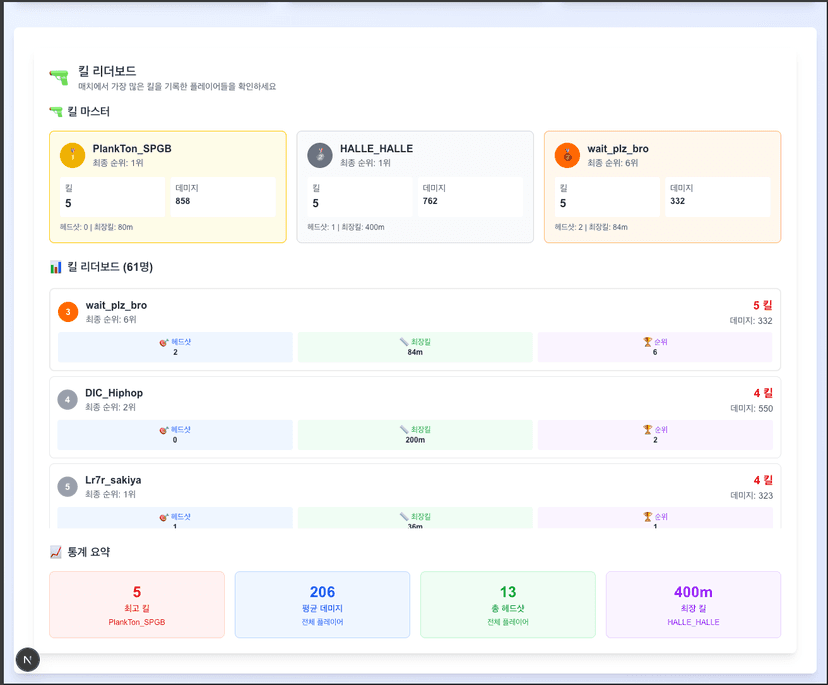The image size is (828, 685).
Task: Click the orange rank 3 badge
Action: point(68,312)
